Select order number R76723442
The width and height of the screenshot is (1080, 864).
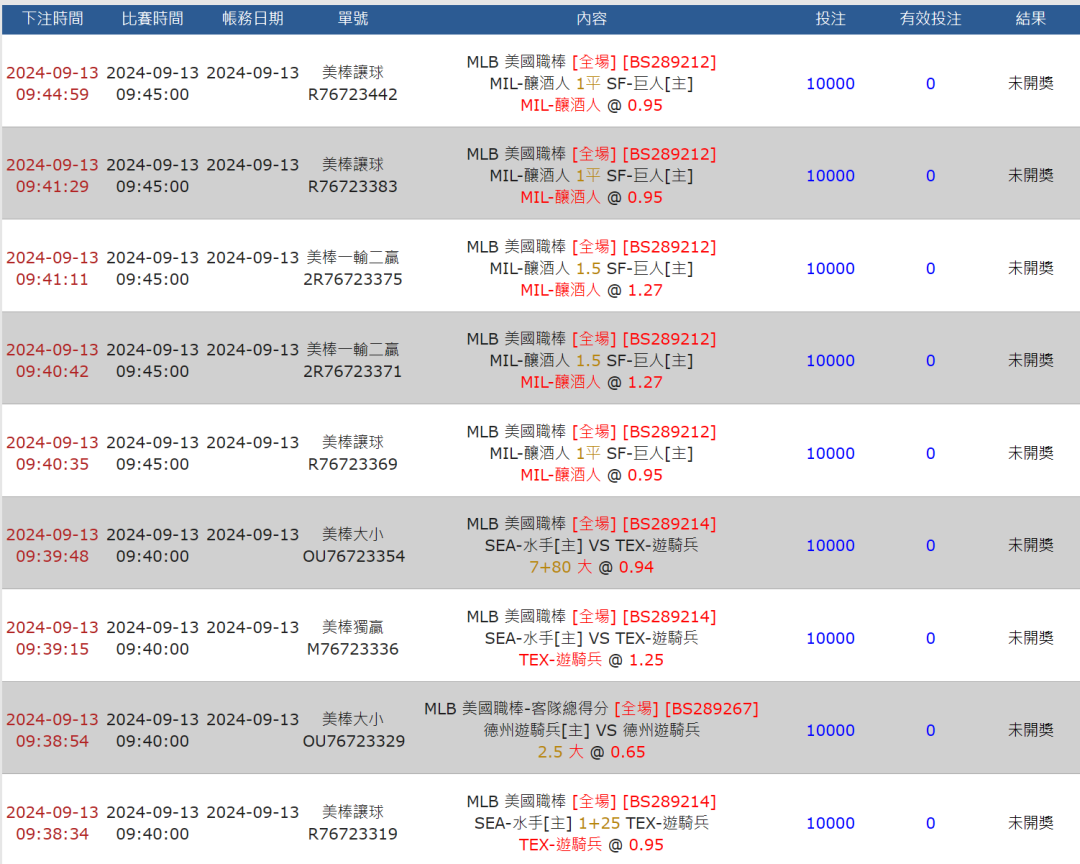pos(353,94)
